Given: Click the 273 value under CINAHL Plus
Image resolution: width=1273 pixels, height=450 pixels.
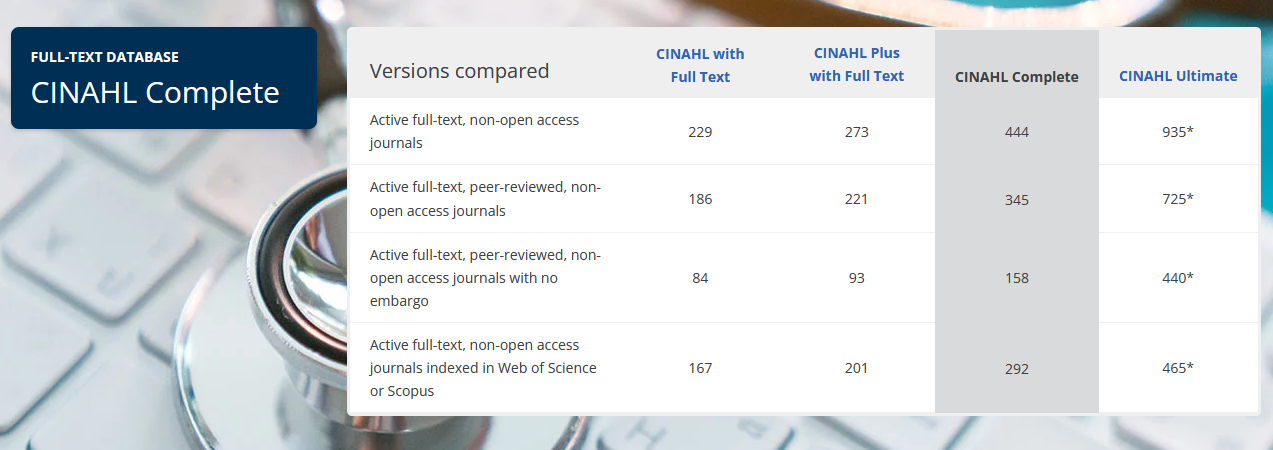Looking at the screenshot, I should click(856, 132).
